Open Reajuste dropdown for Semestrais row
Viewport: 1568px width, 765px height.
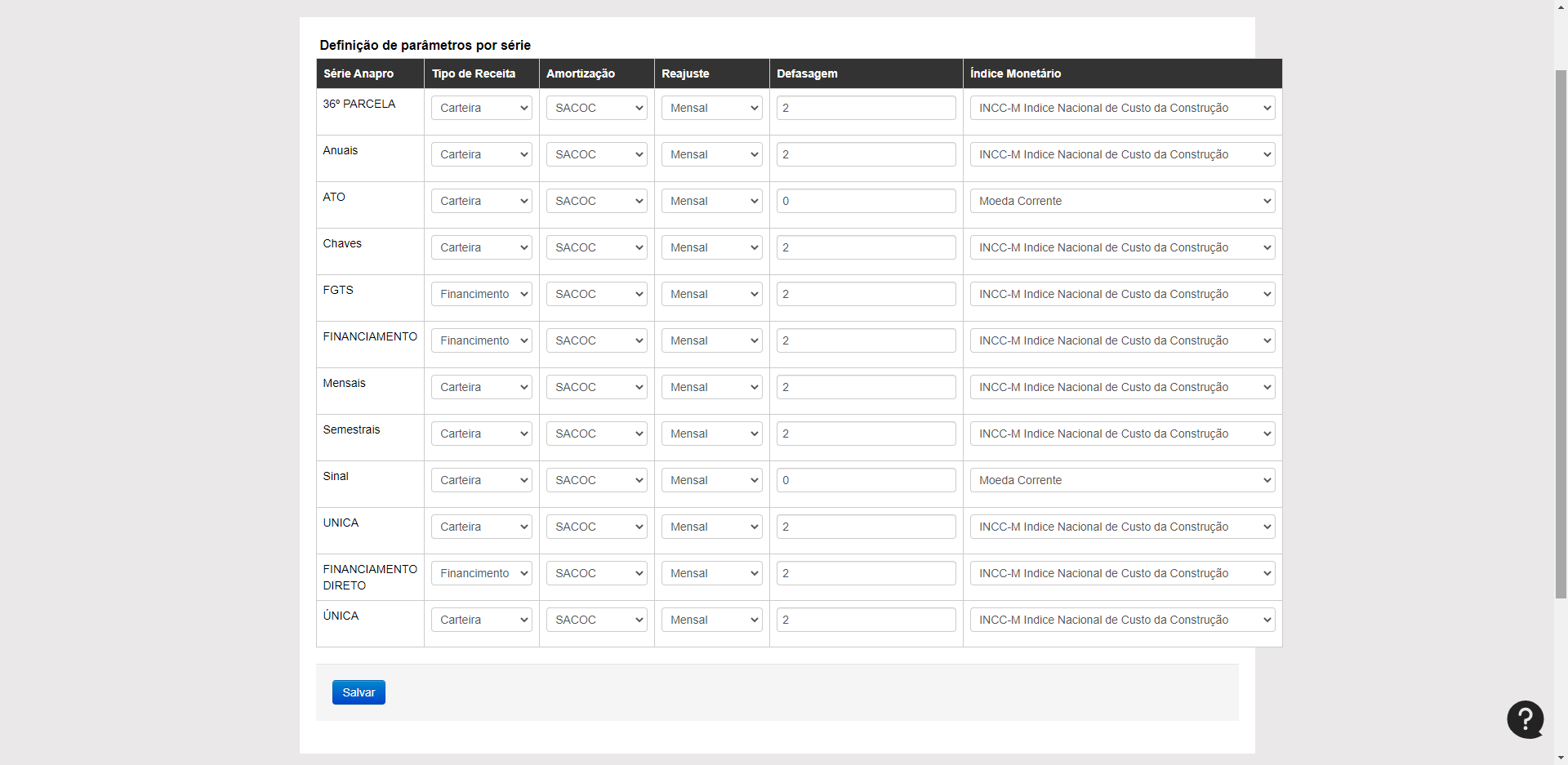(711, 434)
